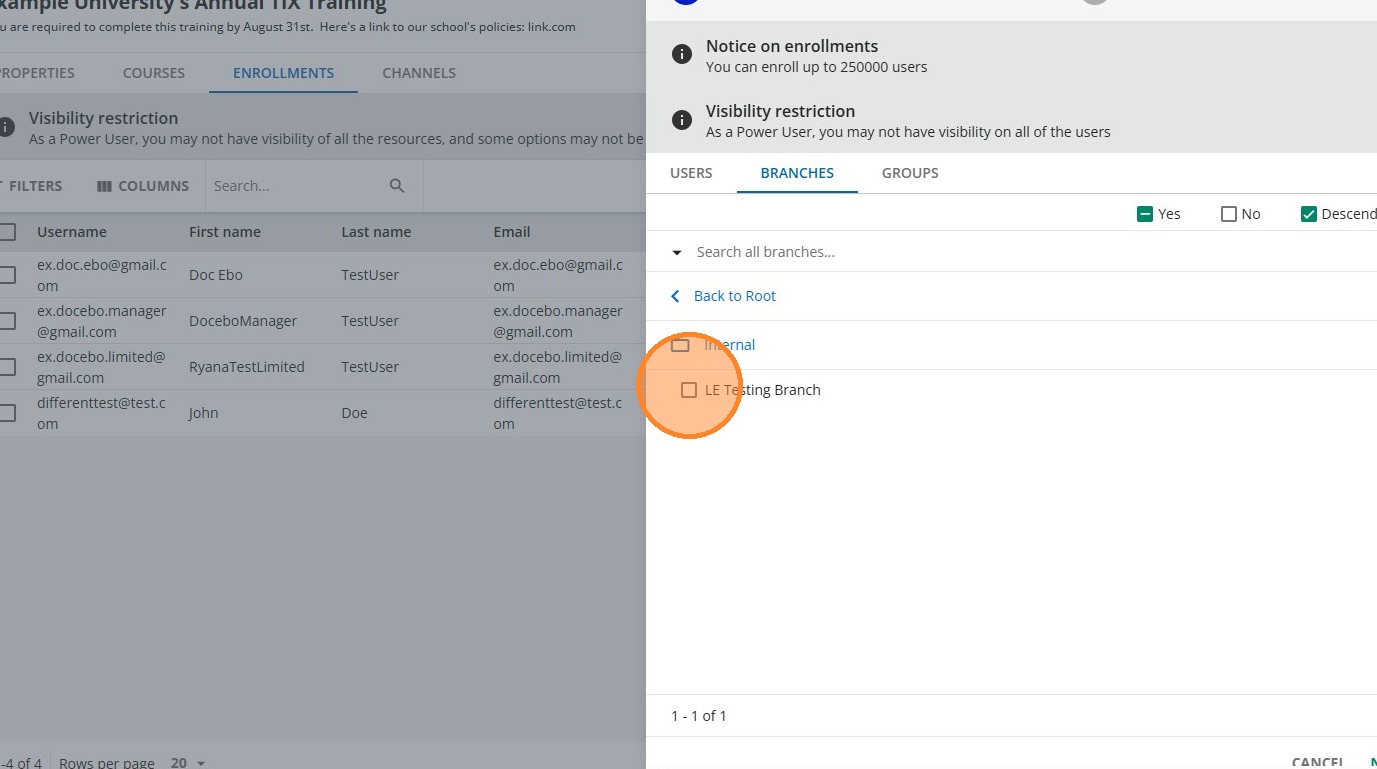Open the Internal branch folder
1377x769 pixels.
point(729,345)
